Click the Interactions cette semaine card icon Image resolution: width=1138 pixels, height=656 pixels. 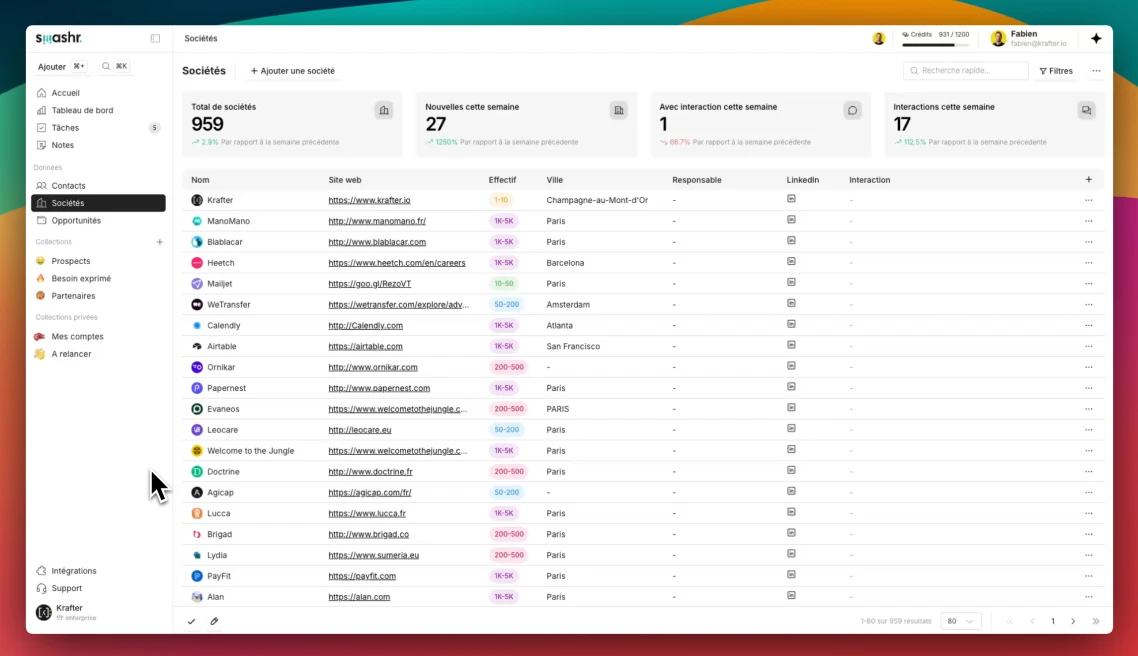pos(1086,110)
